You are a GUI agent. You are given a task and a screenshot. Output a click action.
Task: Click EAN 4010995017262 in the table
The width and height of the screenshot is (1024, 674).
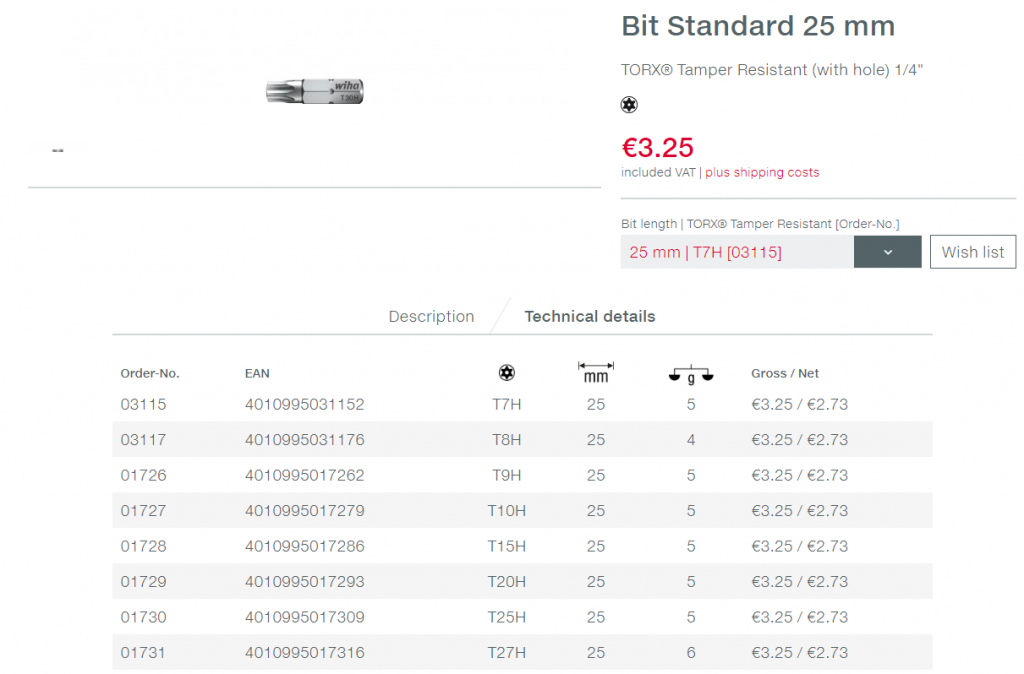pyautogui.click(x=304, y=475)
